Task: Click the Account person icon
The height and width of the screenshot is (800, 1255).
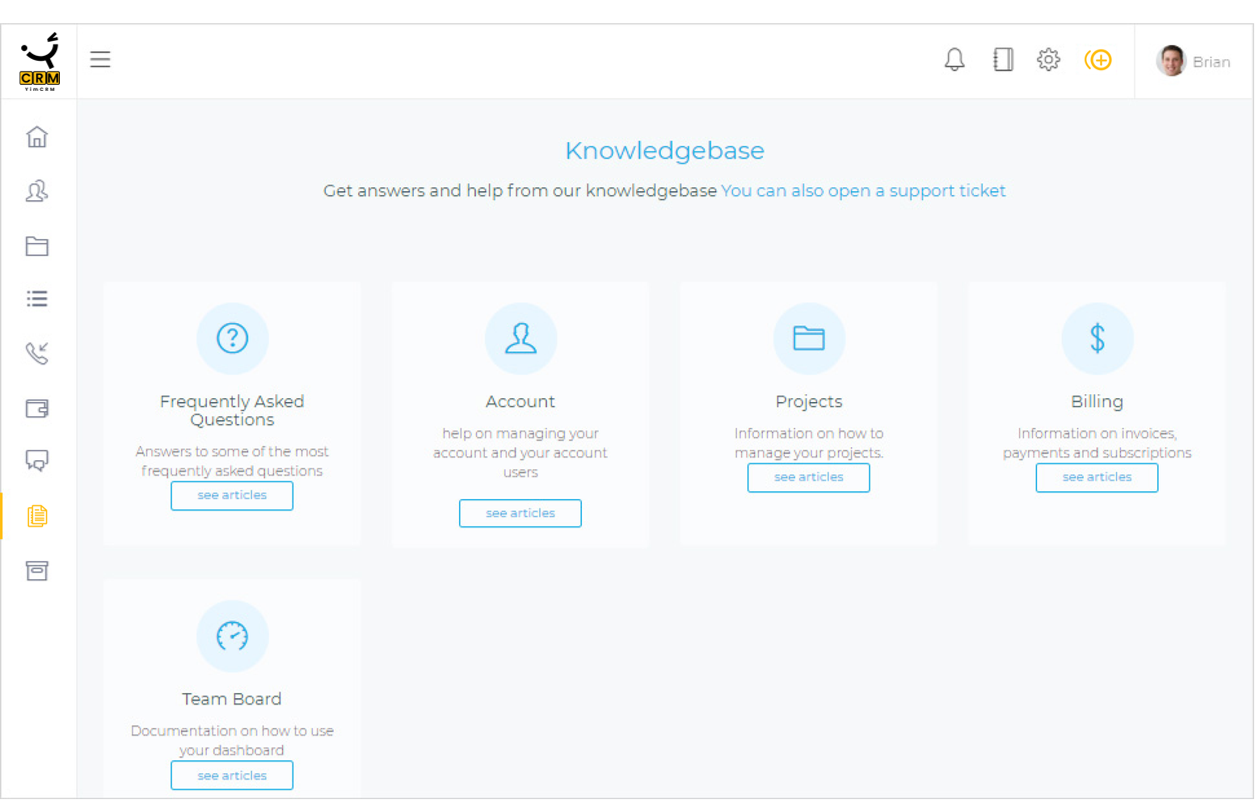Action: click(521, 339)
